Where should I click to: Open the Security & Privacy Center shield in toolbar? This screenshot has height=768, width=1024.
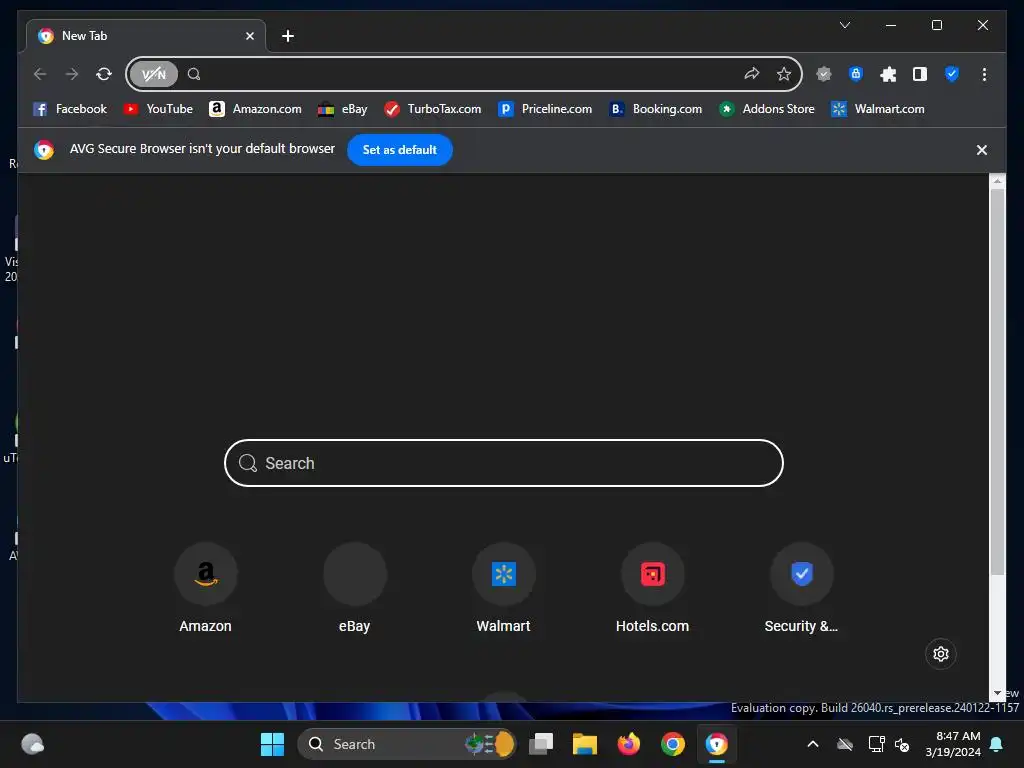(952, 74)
